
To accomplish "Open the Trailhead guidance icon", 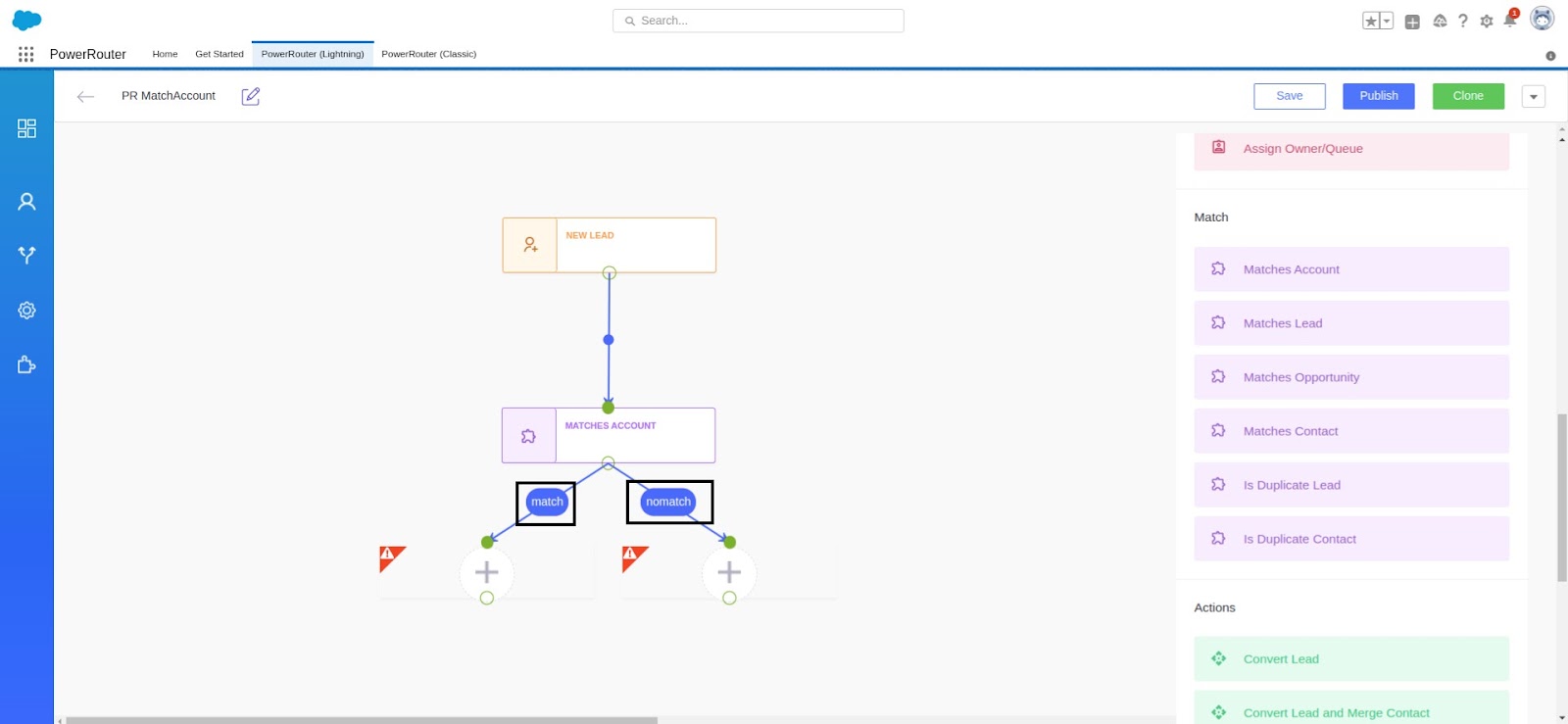I will pos(1440,21).
